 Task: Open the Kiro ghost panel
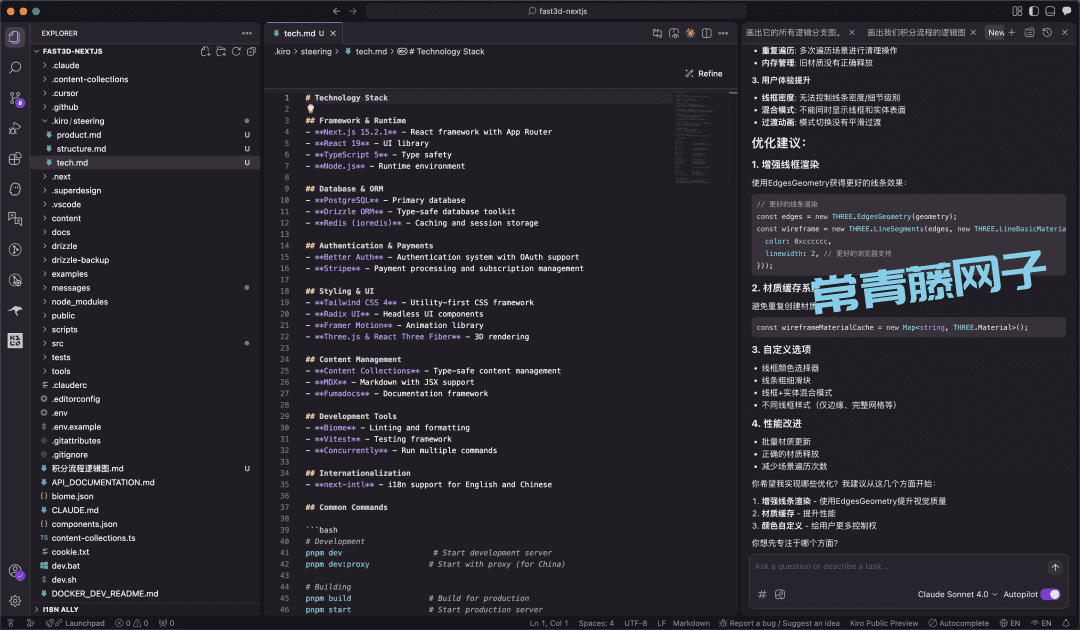click(x=15, y=189)
